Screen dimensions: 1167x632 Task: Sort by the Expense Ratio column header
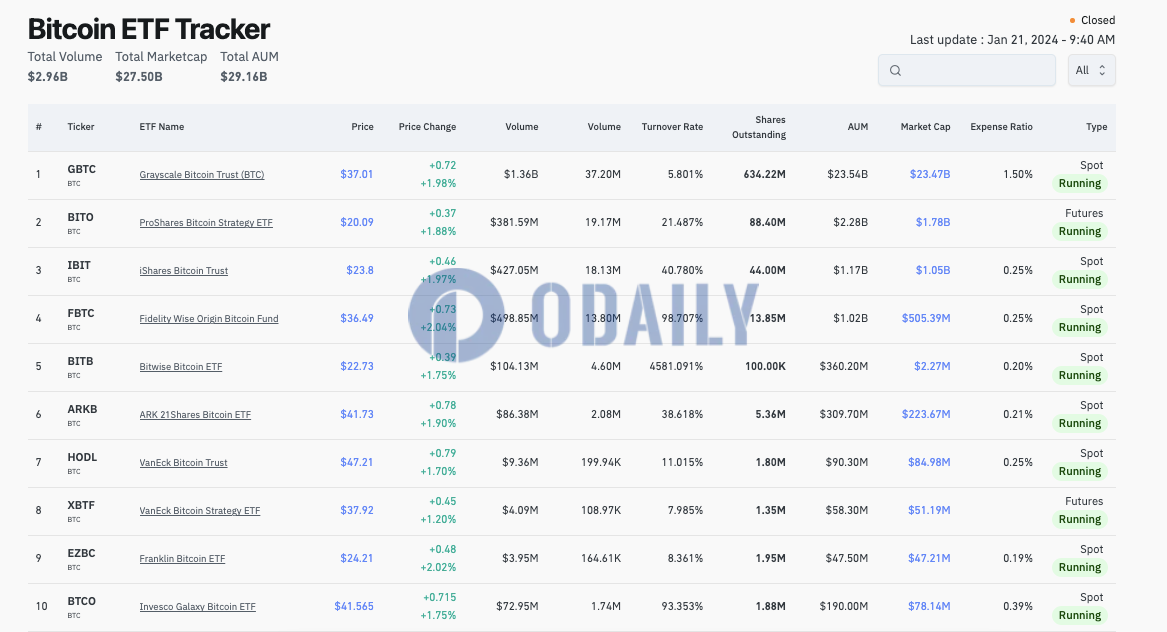coord(1001,127)
